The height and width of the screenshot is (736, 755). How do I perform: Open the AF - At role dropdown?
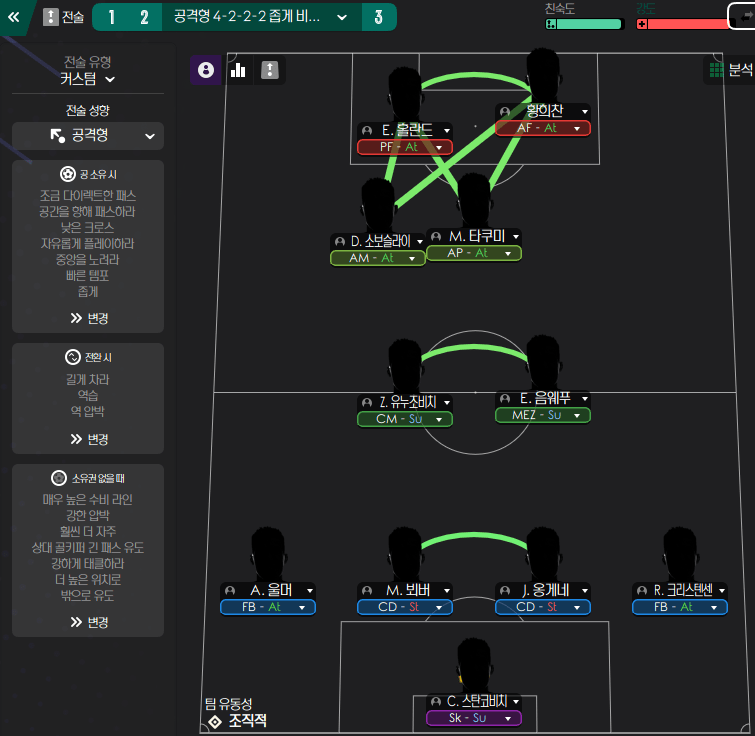(x=543, y=129)
